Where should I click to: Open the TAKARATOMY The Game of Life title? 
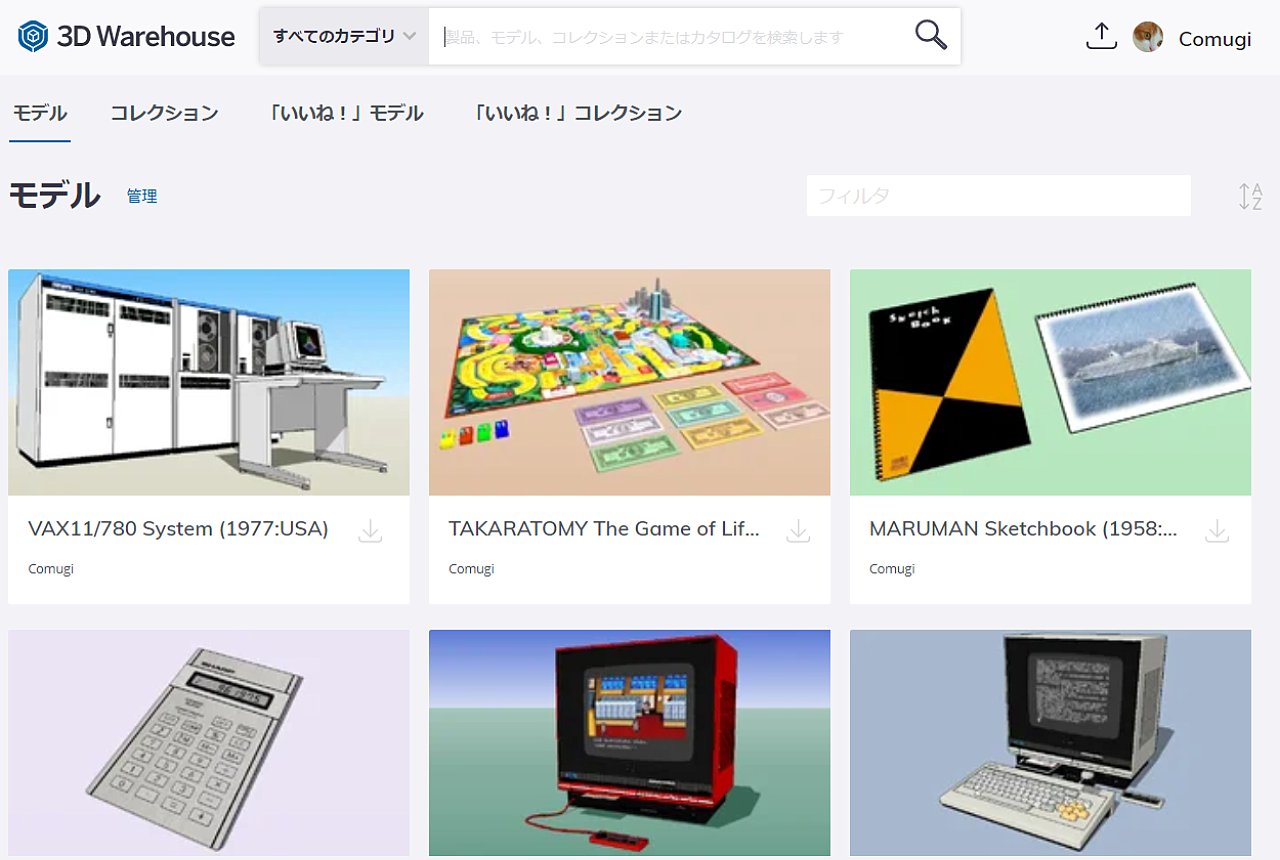point(604,529)
